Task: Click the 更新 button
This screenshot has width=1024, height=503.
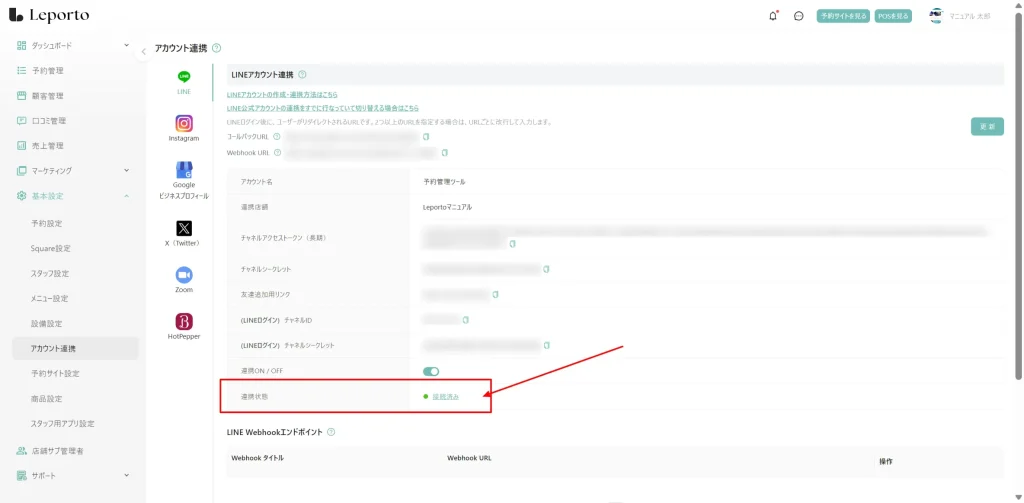Action: point(986,127)
